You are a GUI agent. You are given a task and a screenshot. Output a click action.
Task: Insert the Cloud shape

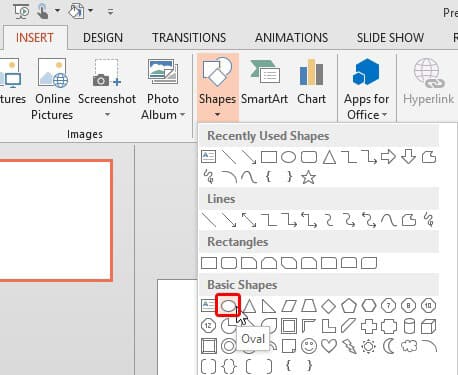pos(409,346)
